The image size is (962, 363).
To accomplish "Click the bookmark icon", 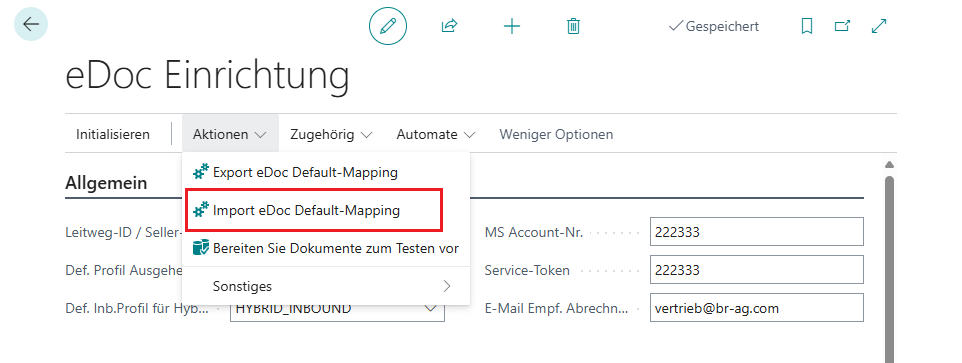I will point(807,26).
